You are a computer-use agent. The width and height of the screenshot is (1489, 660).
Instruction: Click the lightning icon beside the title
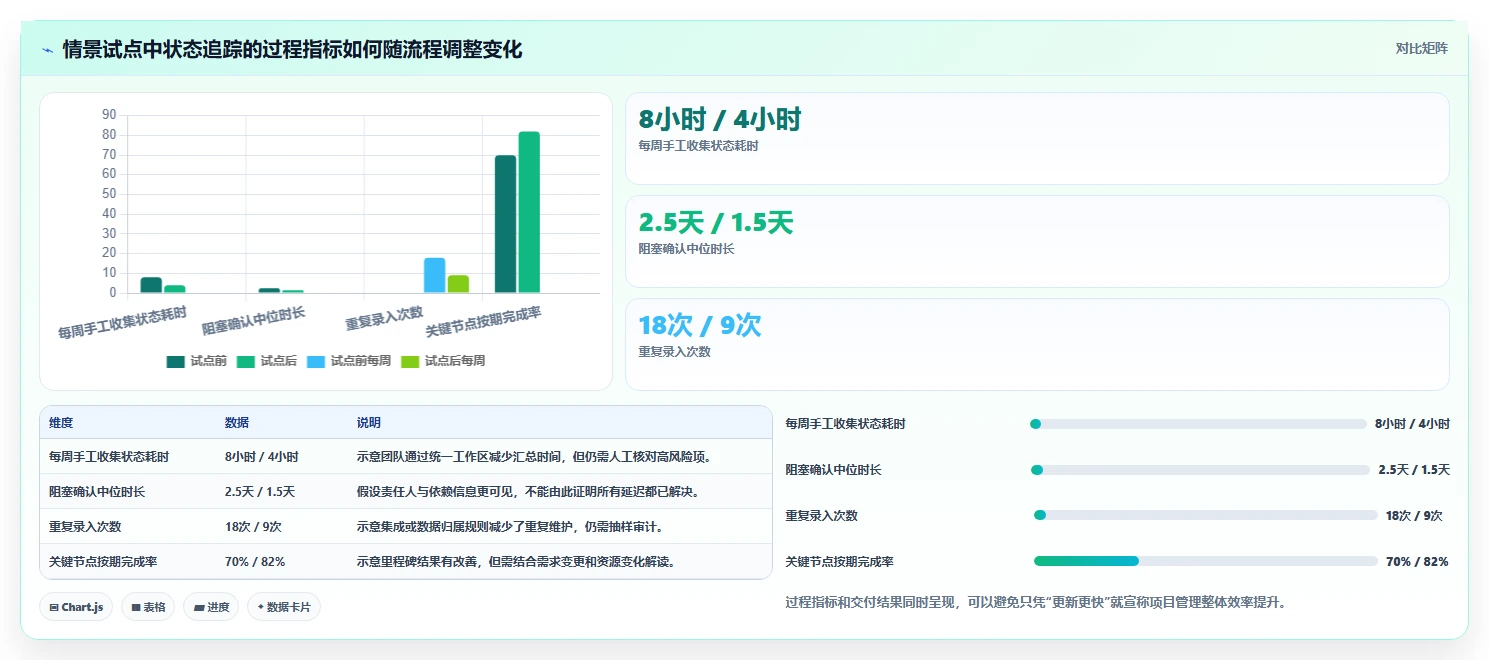tap(48, 50)
